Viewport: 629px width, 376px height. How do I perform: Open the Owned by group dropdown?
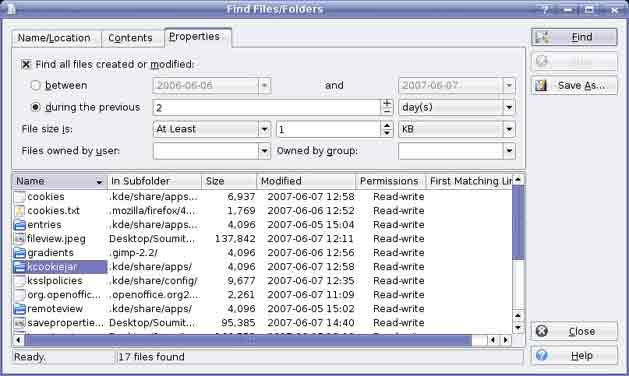pos(509,151)
